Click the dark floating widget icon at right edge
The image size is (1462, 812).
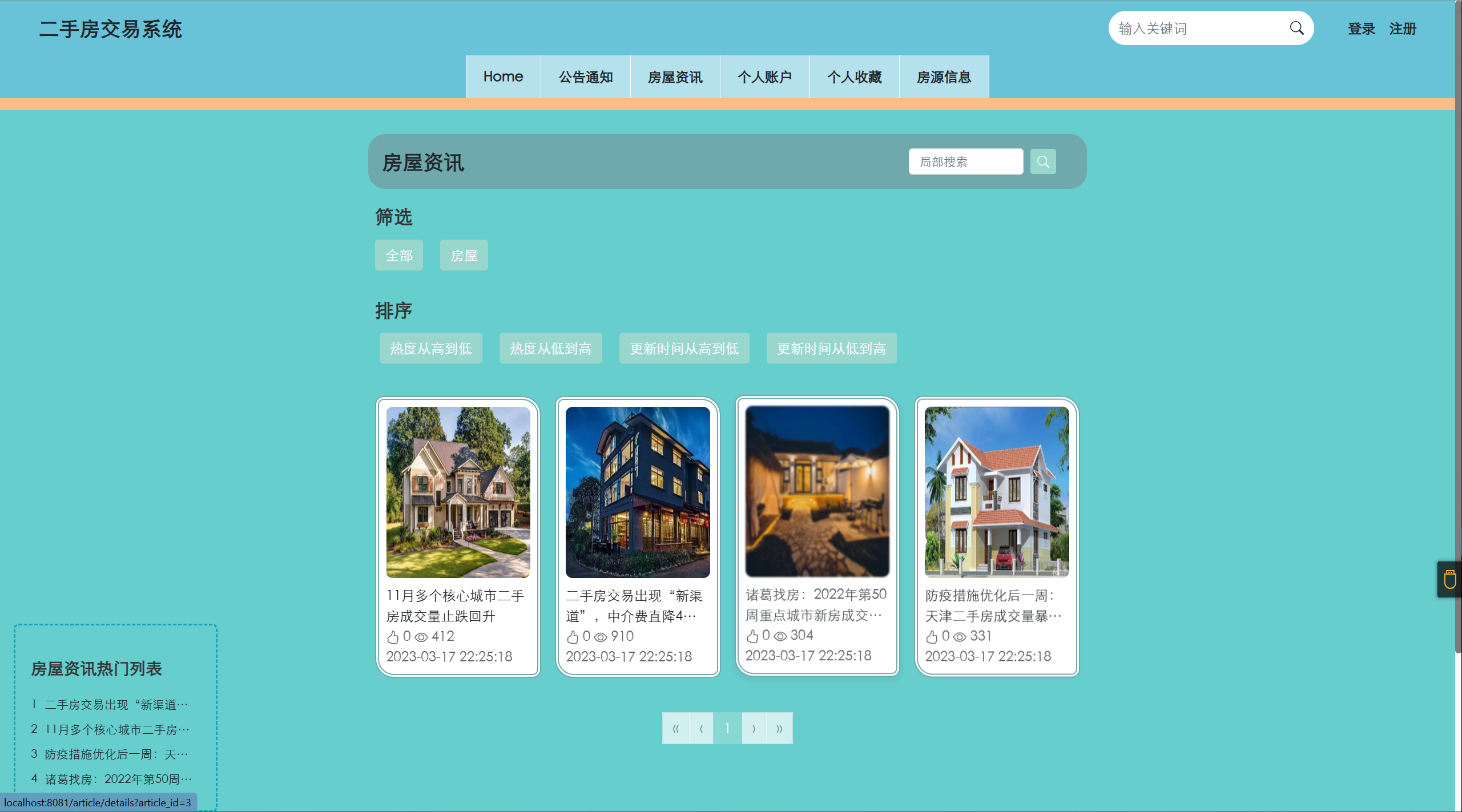1449,580
